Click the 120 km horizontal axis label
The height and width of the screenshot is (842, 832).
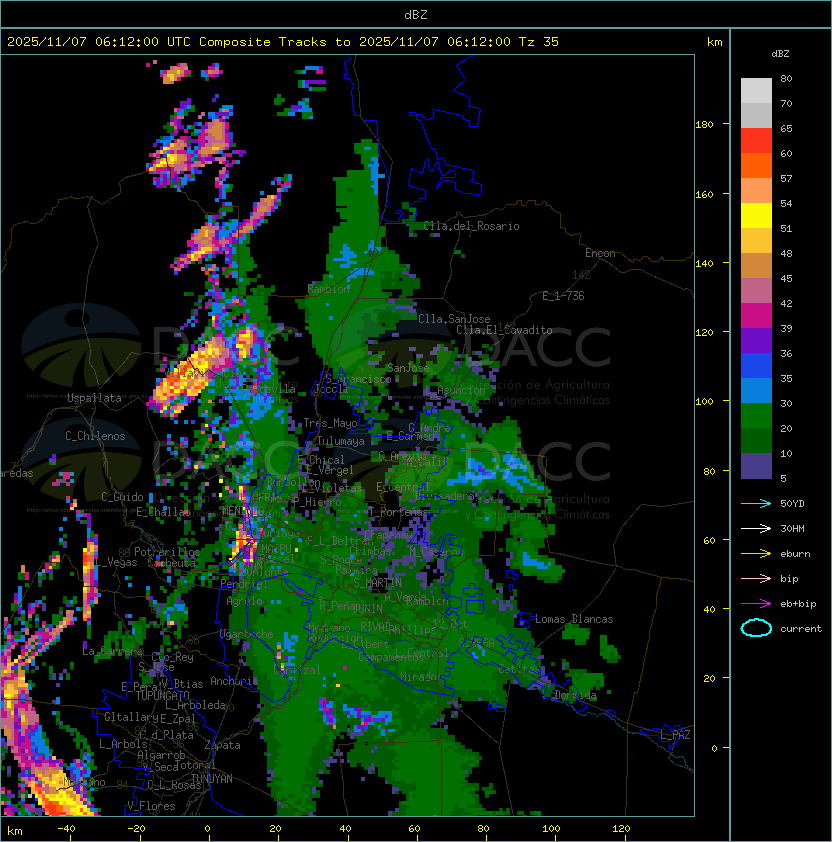click(621, 829)
